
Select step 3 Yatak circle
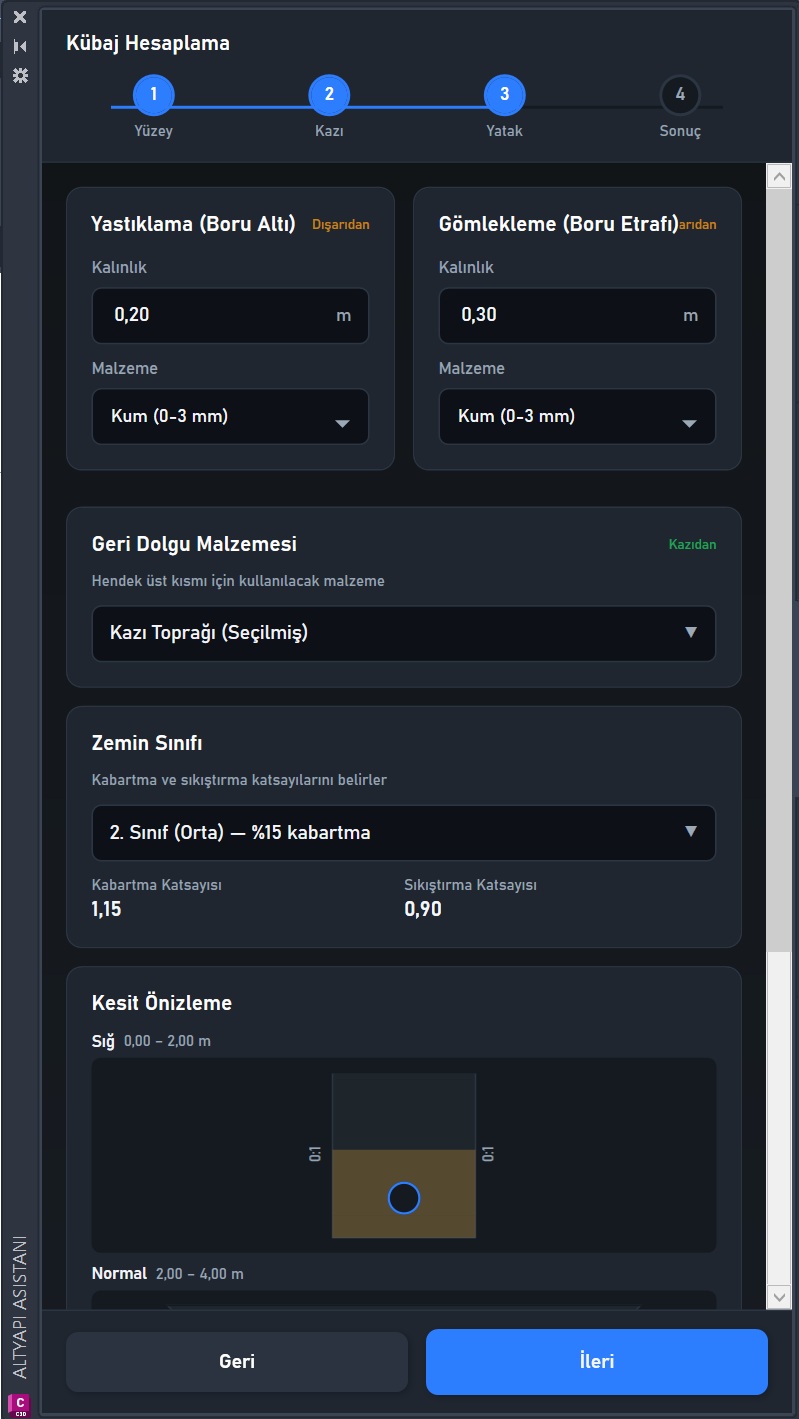[x=505, y=95]
